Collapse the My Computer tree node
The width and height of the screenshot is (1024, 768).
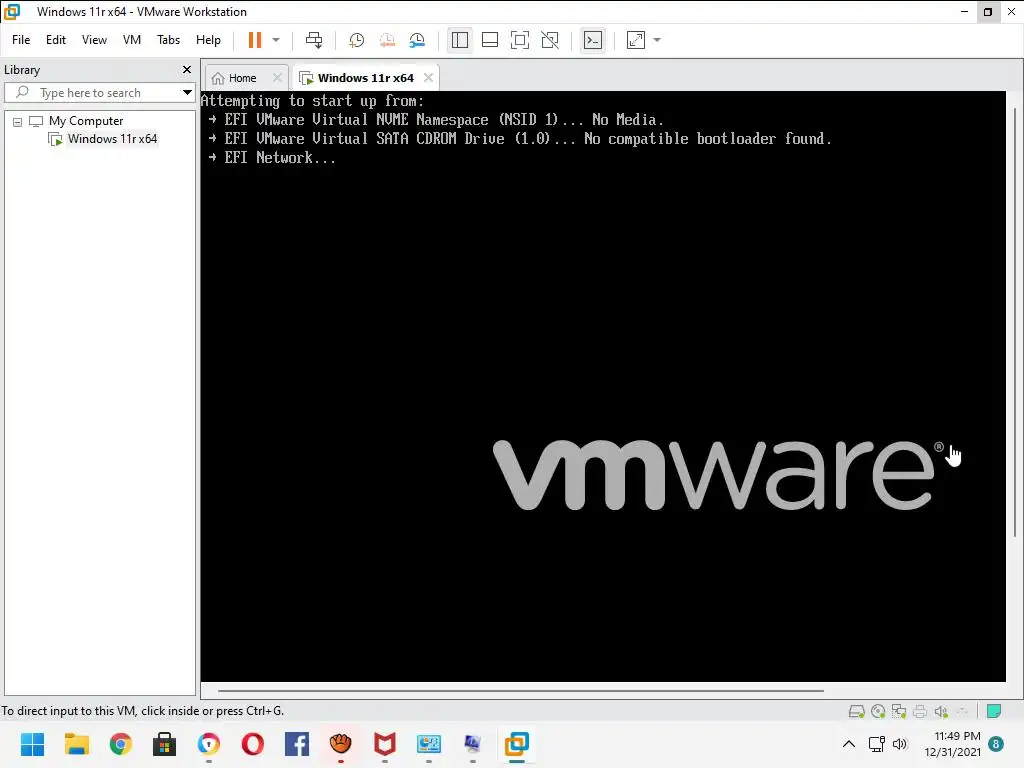click(18, 122)
